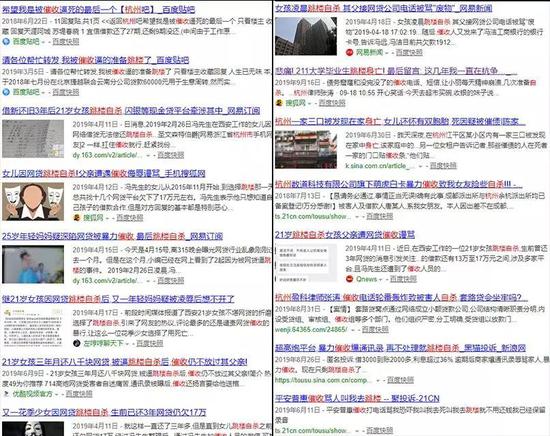The image size is (550, 436).
Task: Click thumbnail of 25岁年轻妈妈 result
Action: click(x=33, y=264)
